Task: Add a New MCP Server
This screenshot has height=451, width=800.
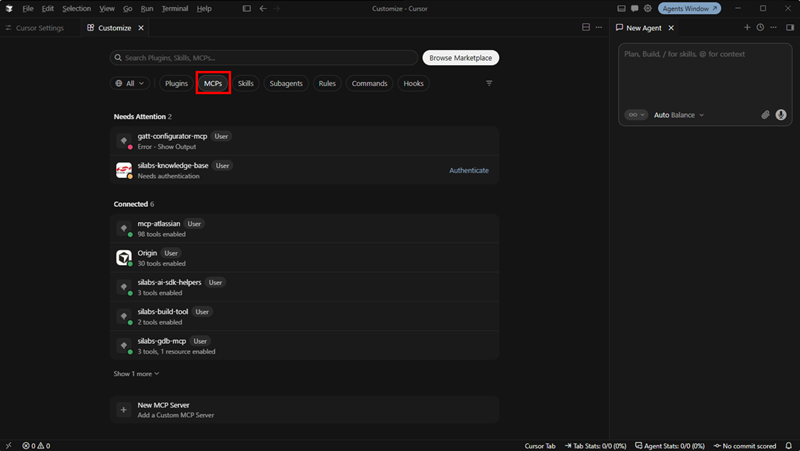Action: point(304,410)
